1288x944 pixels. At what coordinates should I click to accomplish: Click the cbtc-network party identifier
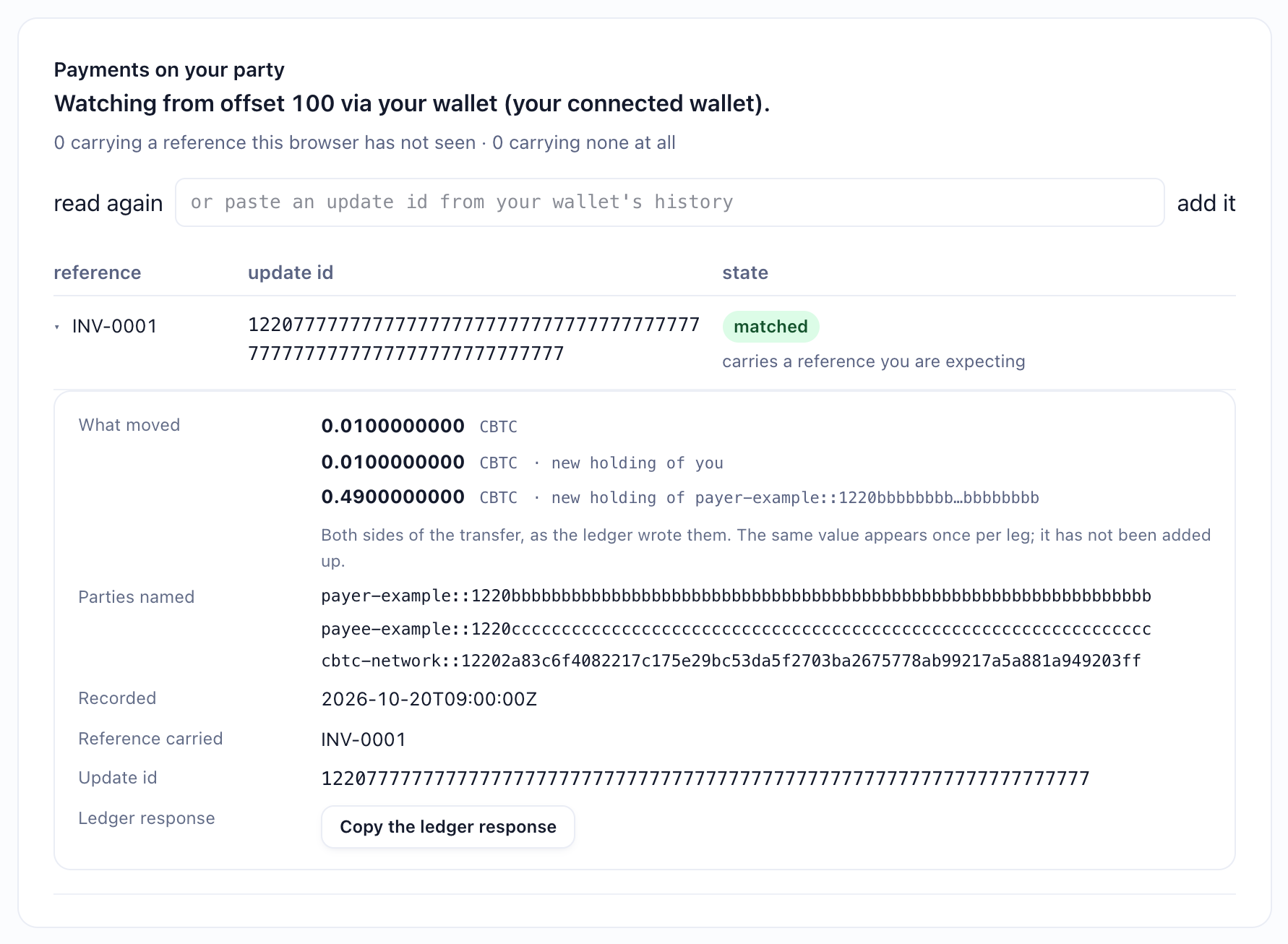click(x=731, y=661)
